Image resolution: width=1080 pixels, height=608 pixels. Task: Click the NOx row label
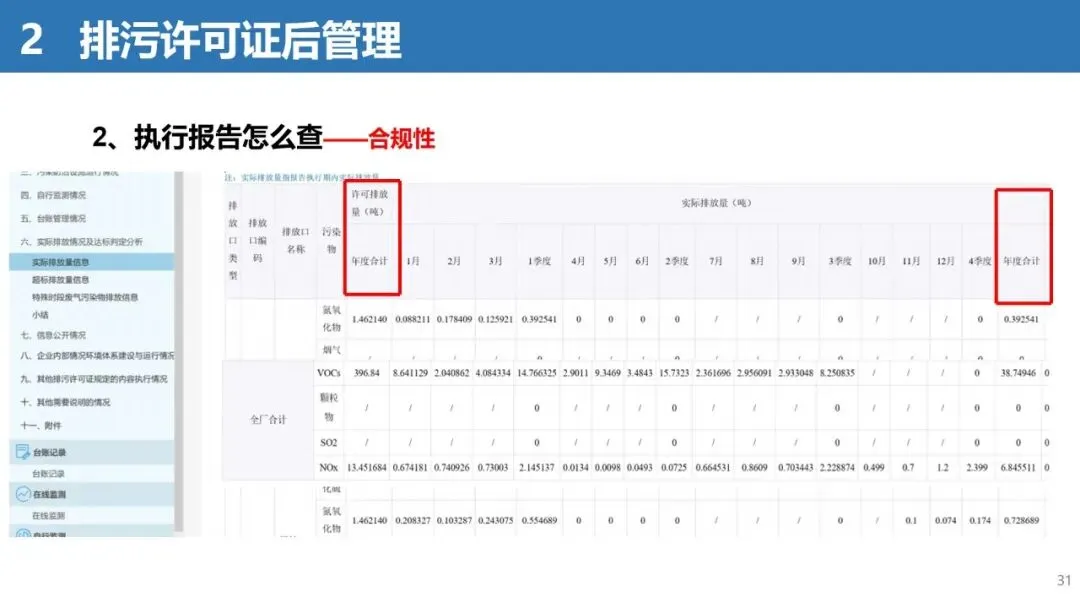pyautogui.click(x=329, y=468)
